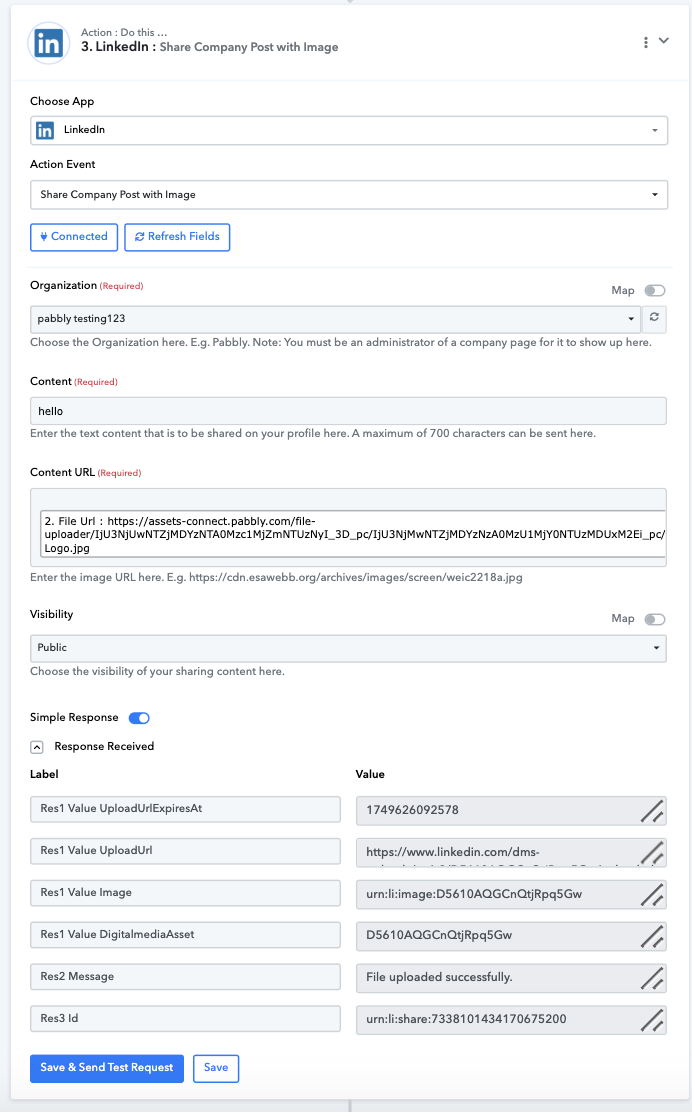
Task: Open the Action Event dropdown
Action: (x=349, y=195)
